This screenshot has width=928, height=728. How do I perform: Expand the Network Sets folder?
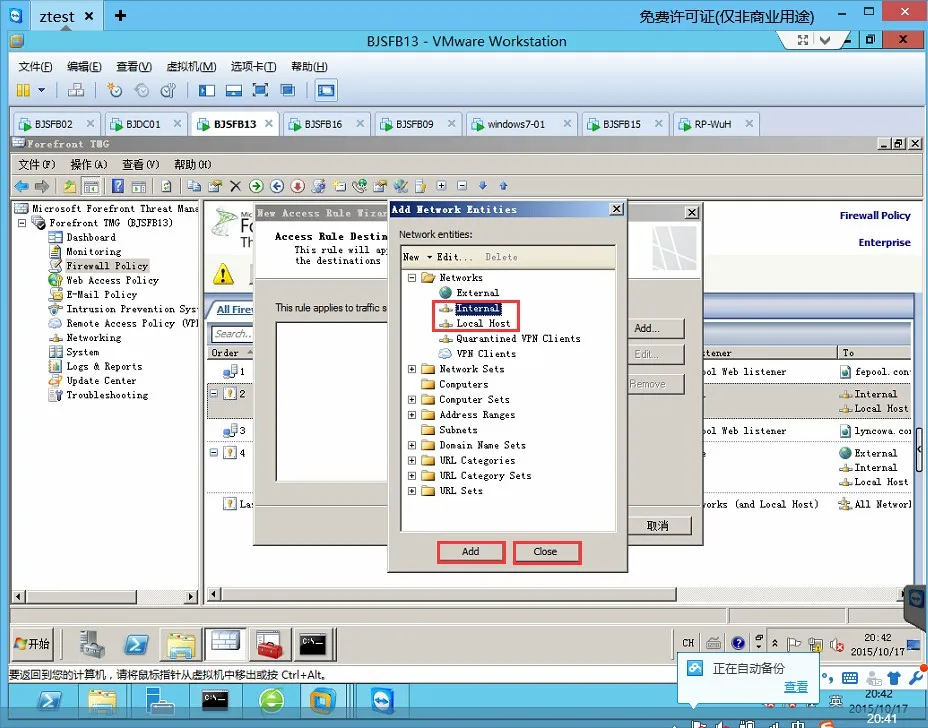coord(412,369)
